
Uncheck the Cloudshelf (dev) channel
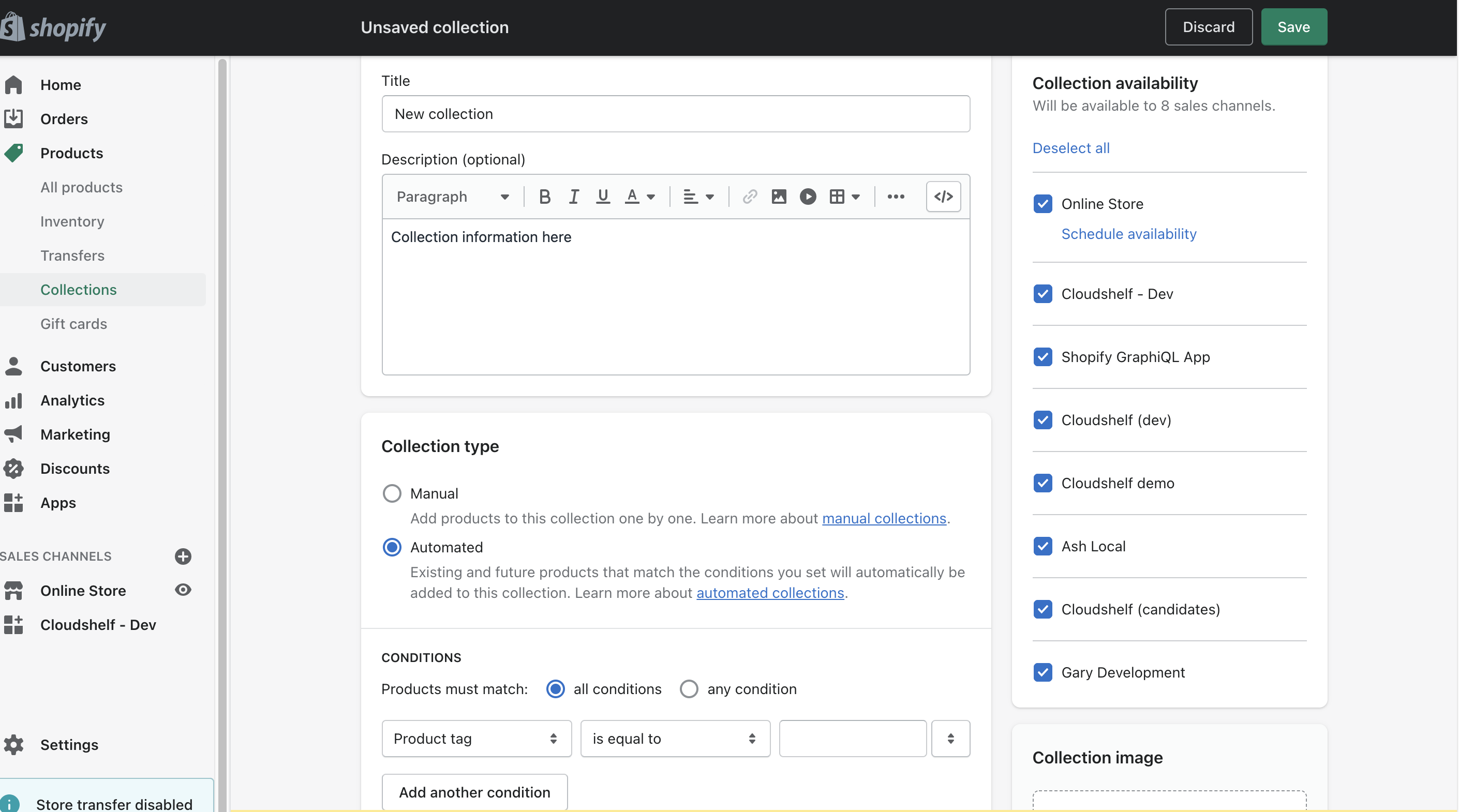1043,420
